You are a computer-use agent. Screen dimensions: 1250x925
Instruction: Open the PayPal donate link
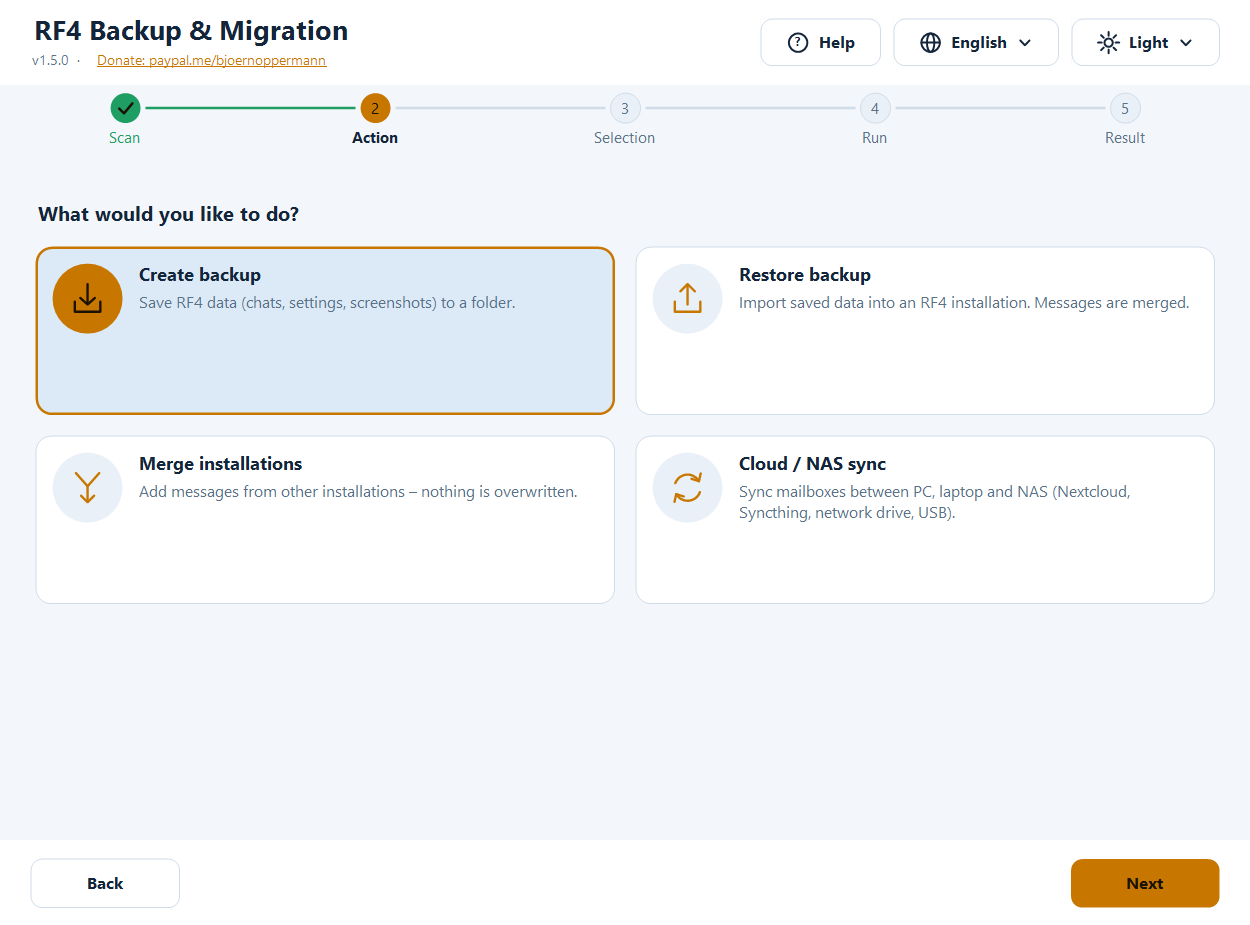[211, 60]
